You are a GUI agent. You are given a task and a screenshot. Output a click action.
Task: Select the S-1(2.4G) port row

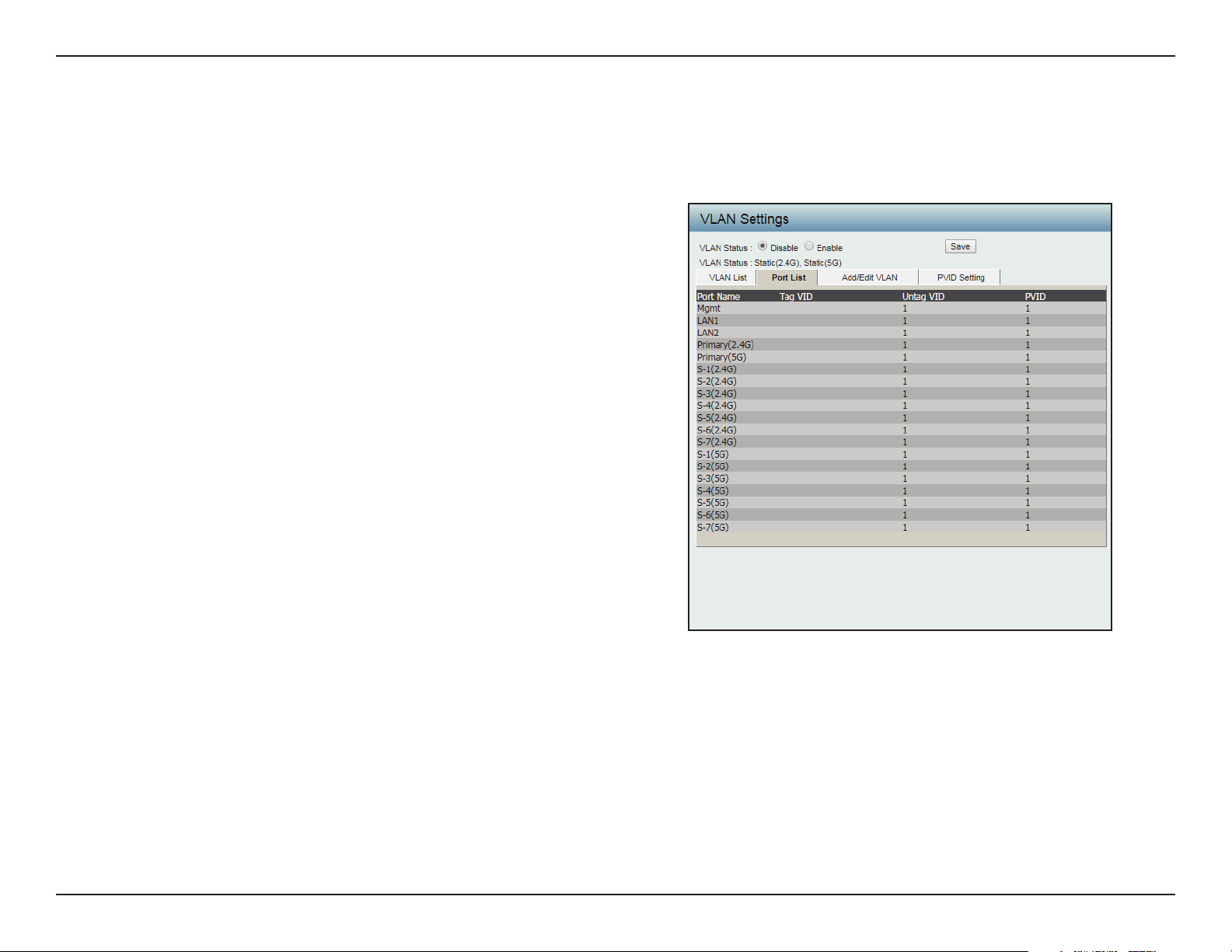(x=901, y=369)
